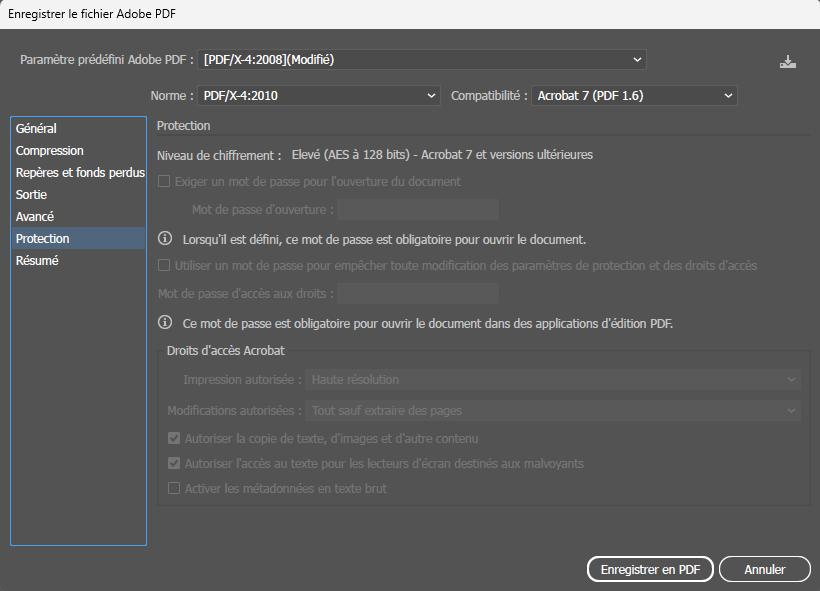Open the 'Impression autorisée' dropdown
This screenshot has width=820, height=591.
coord(554,380)
